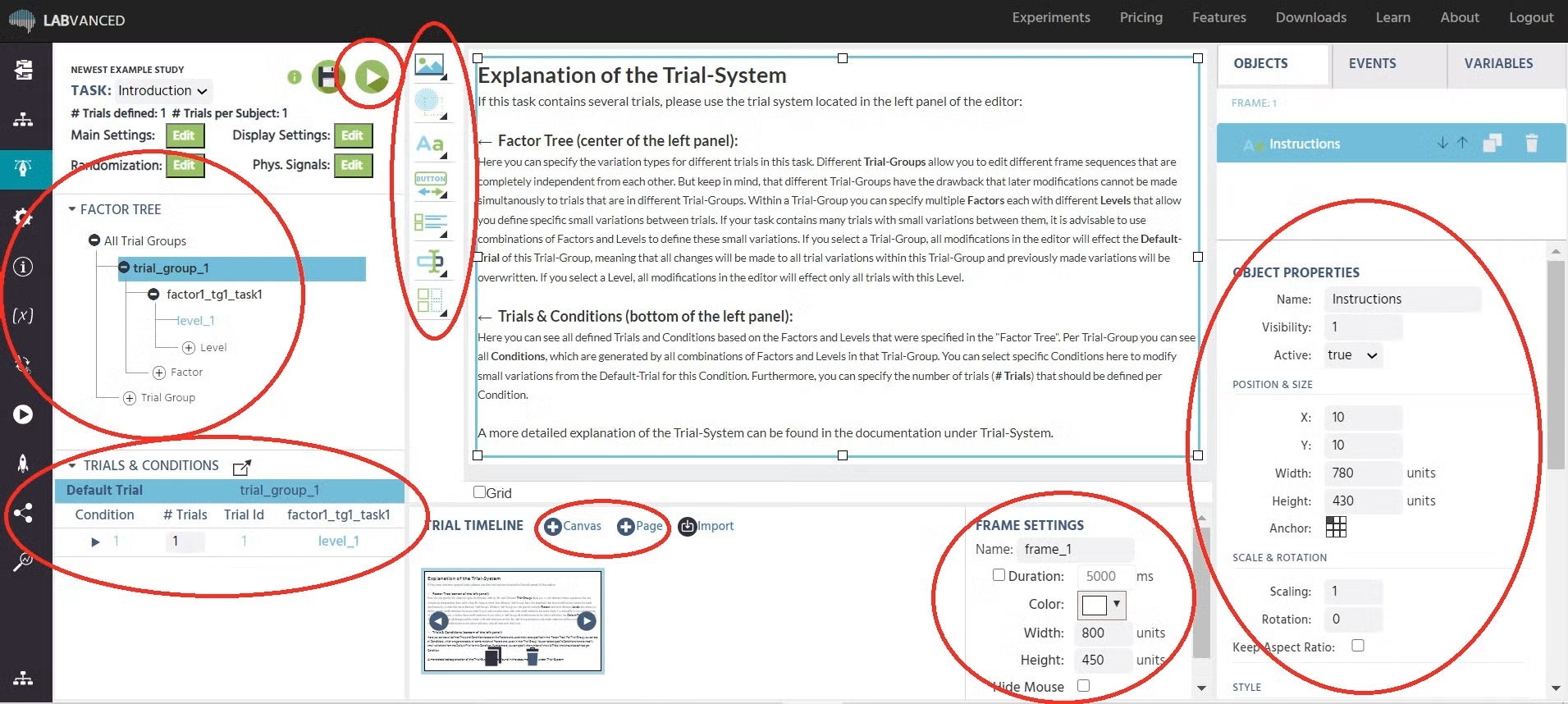
Task: Click the green Run play button
Action: (372, 76)
